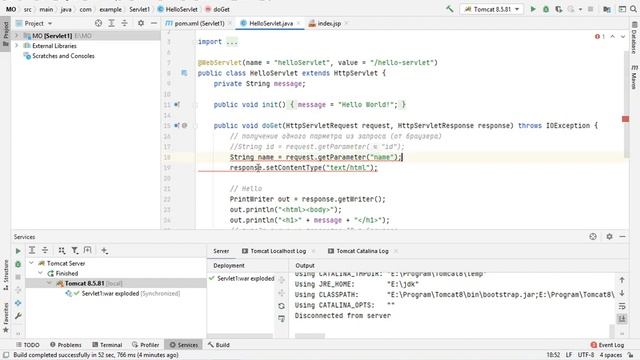Switch to Server tab in Services
This screenshot has width=640, height=360.
pyautogui.click(x=221, y=251)
